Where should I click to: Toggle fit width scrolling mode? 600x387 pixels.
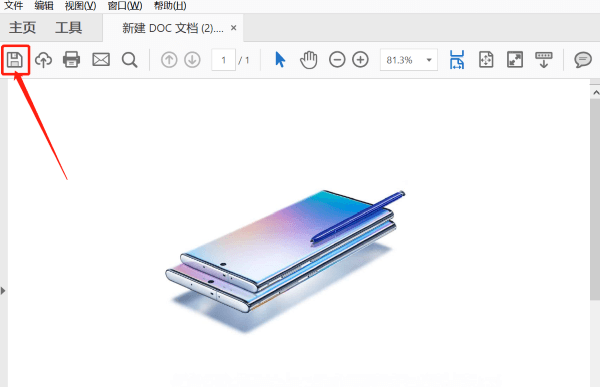click(457, 60)
